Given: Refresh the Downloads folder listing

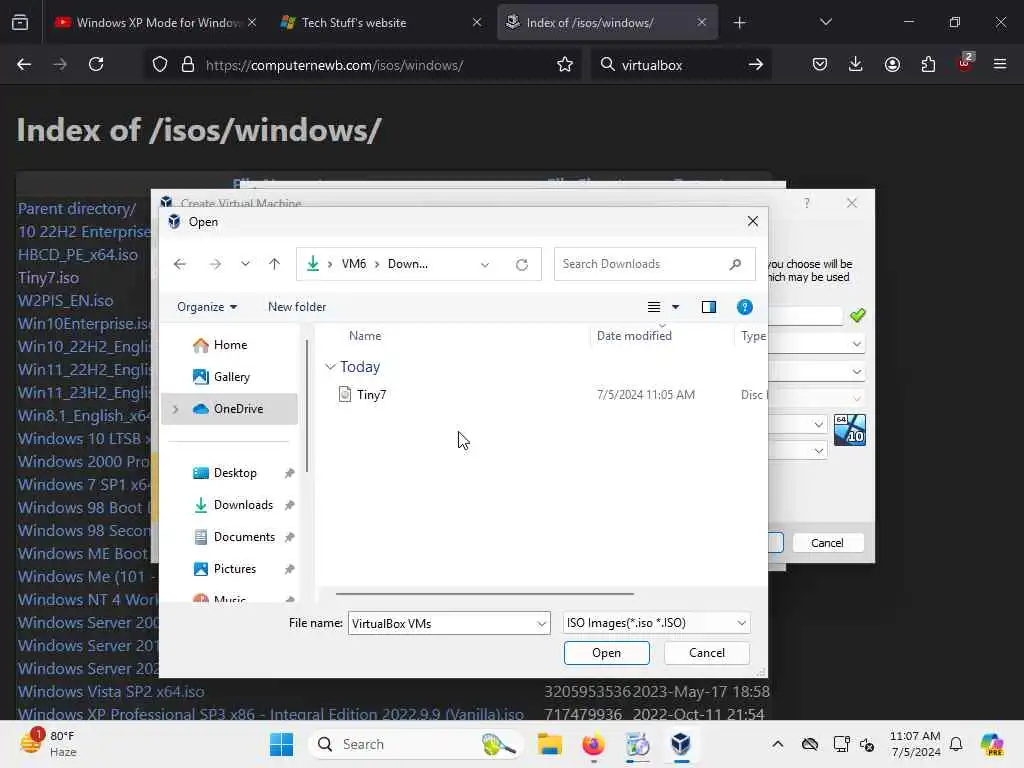Looking at the screenshot, I should [521, 264].
